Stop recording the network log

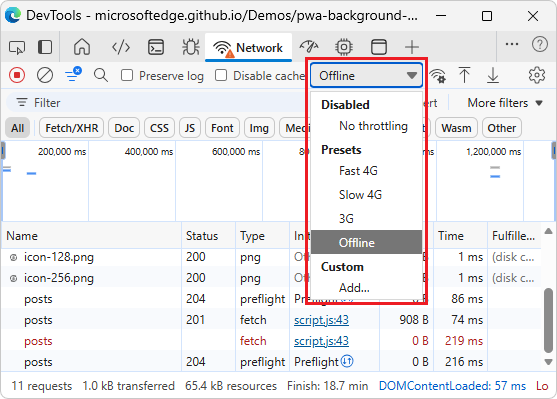pyautogui.click(x=17, y=75)
